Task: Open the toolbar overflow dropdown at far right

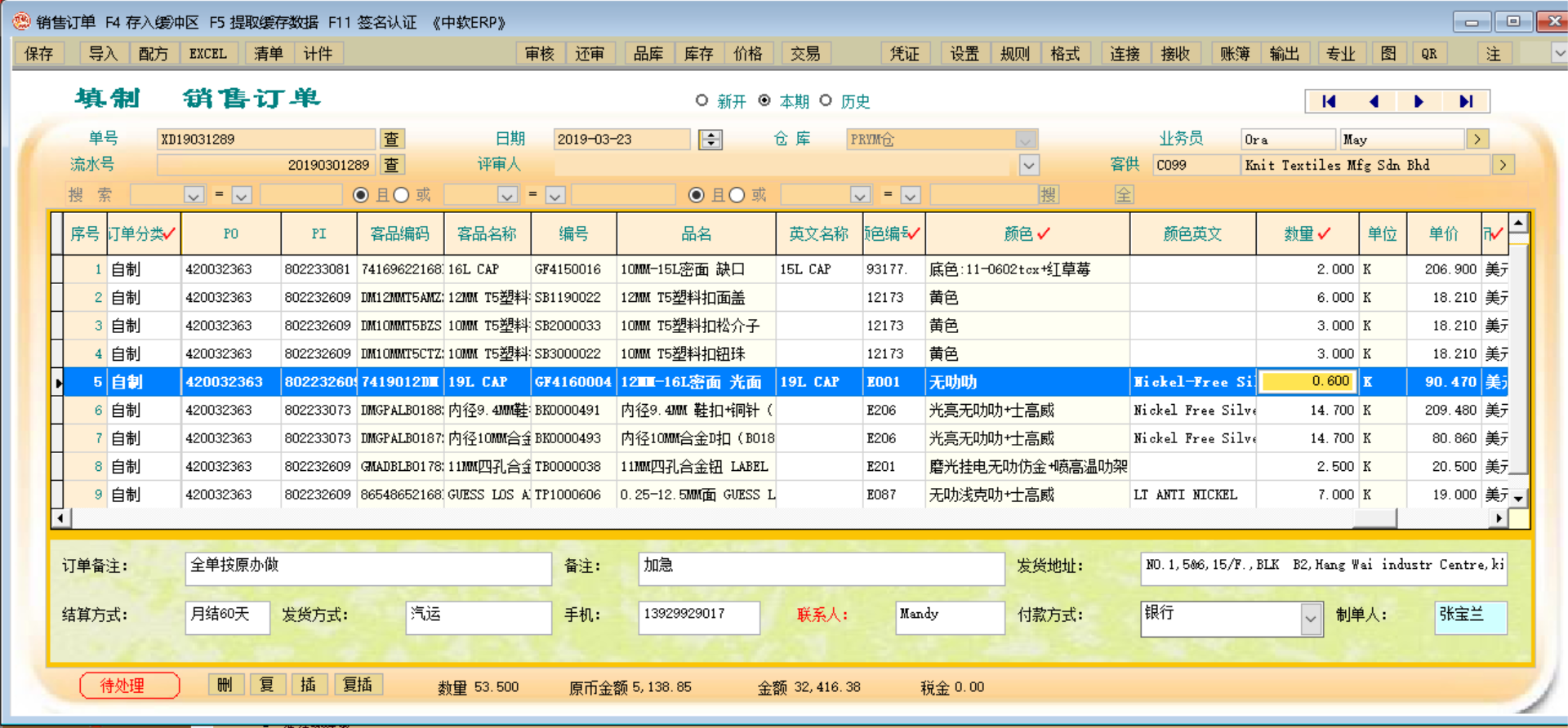Action: click(1559, 54)
